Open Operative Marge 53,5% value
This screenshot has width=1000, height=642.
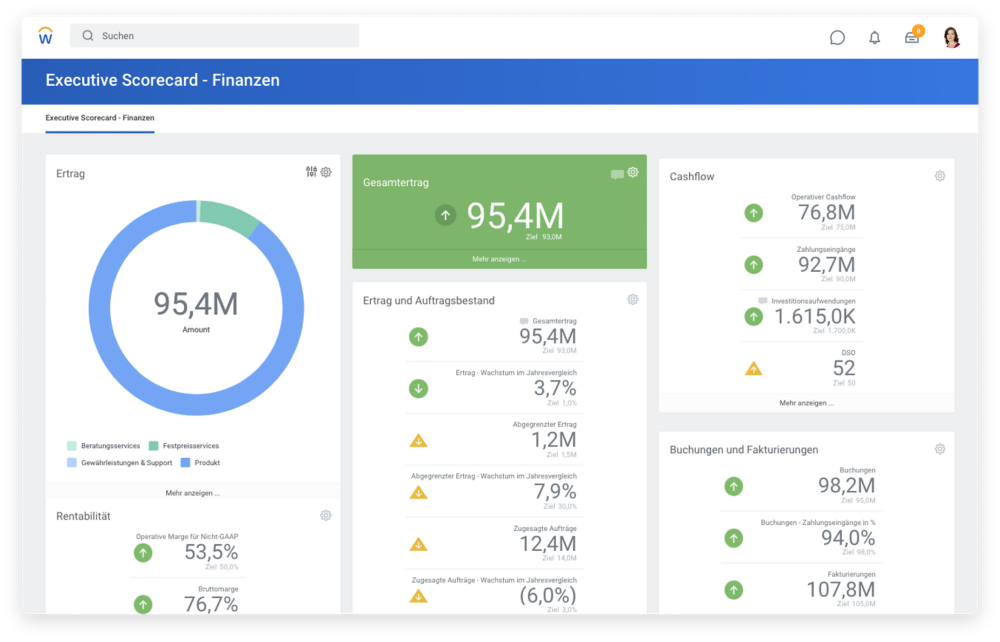tap(211, 552)
